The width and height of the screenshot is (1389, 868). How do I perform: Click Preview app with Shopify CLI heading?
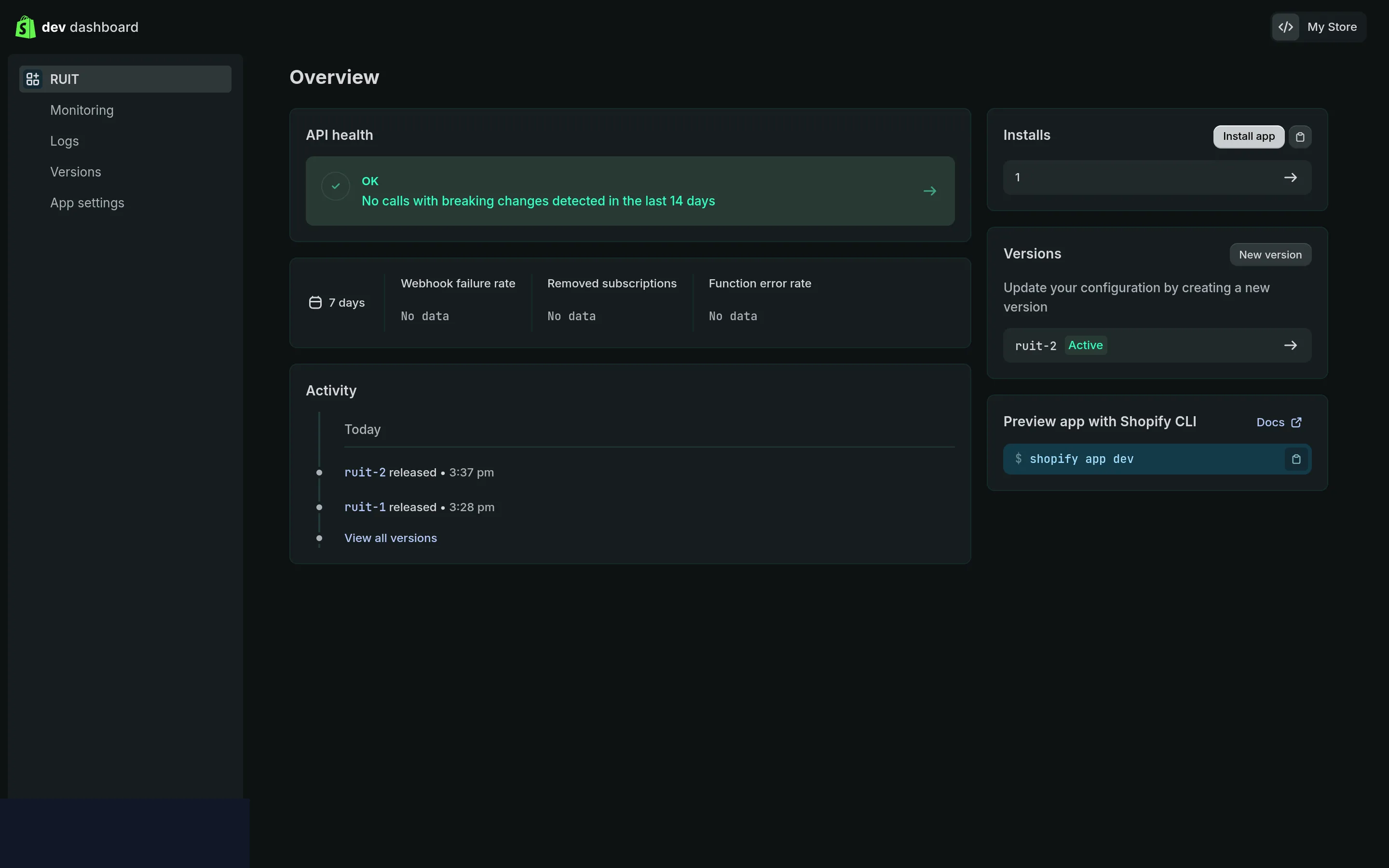point(1100,422)
